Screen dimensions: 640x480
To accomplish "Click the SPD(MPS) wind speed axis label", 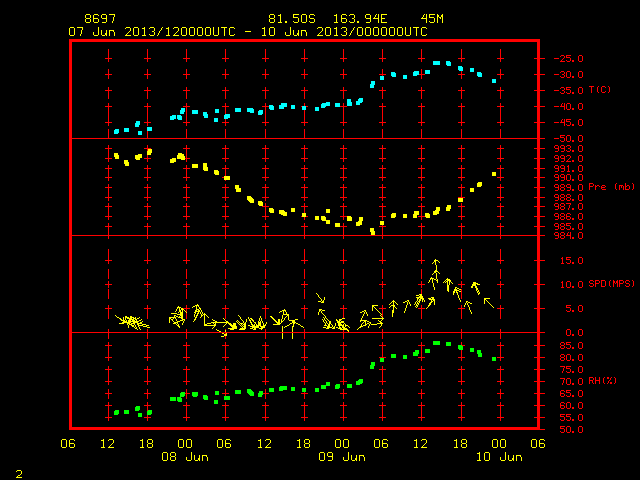I will point(611,283).
